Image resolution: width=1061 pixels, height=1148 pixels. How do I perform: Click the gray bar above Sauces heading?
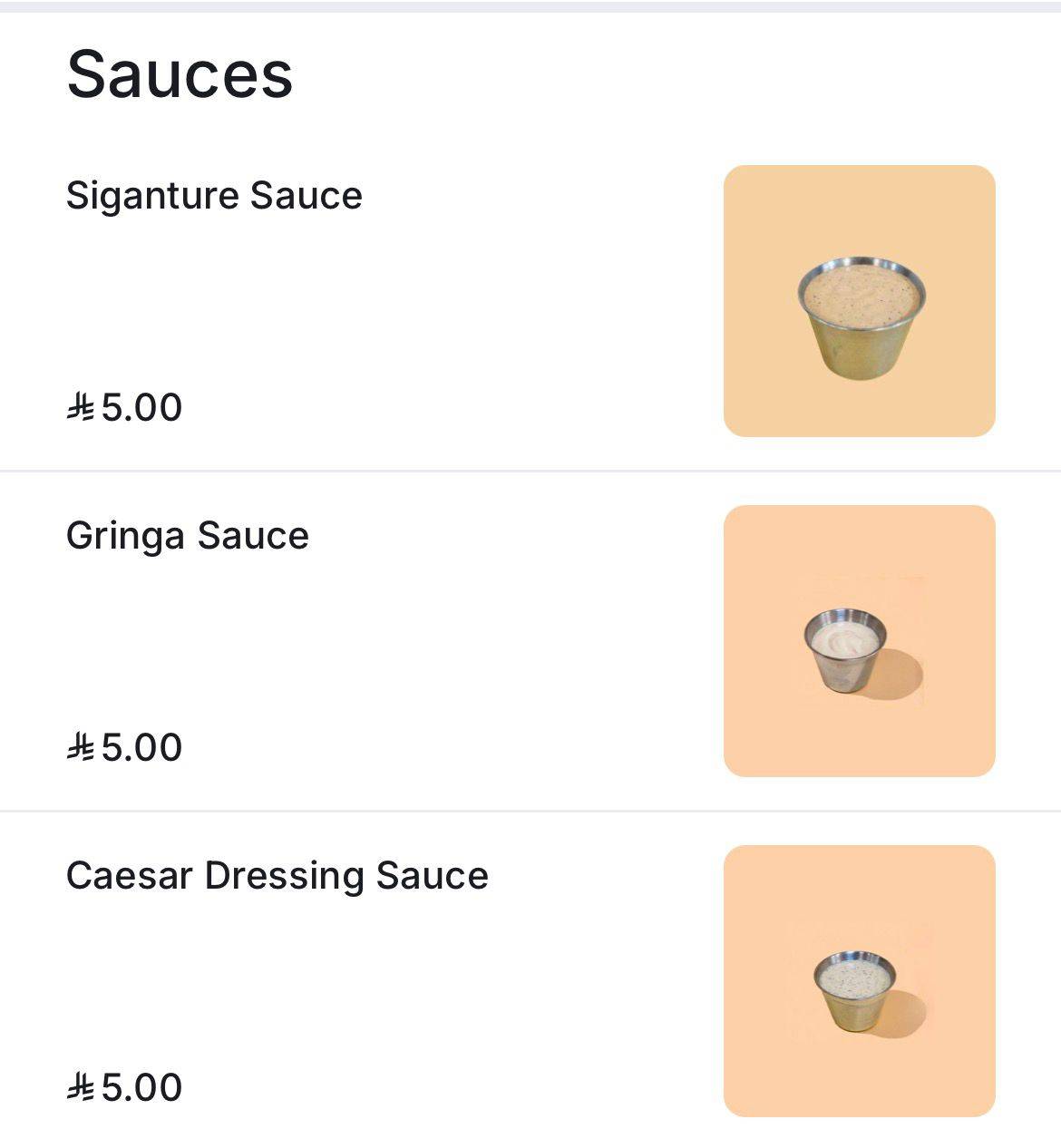[530, 6]
